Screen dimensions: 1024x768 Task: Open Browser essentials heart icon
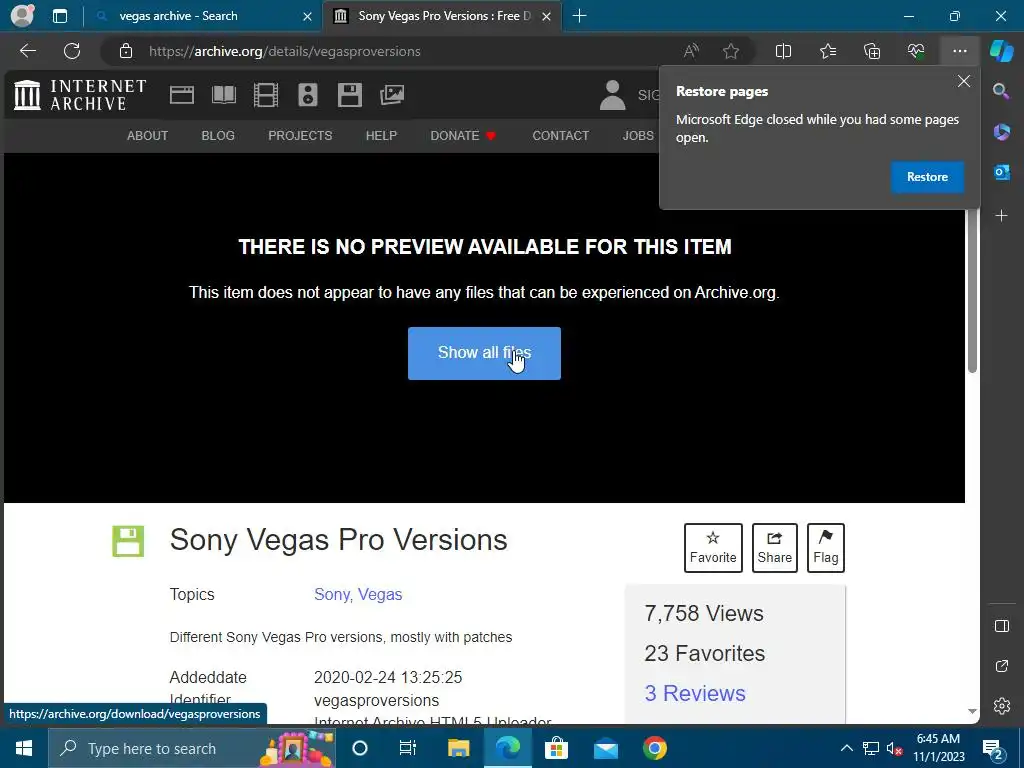coord(916,51)
